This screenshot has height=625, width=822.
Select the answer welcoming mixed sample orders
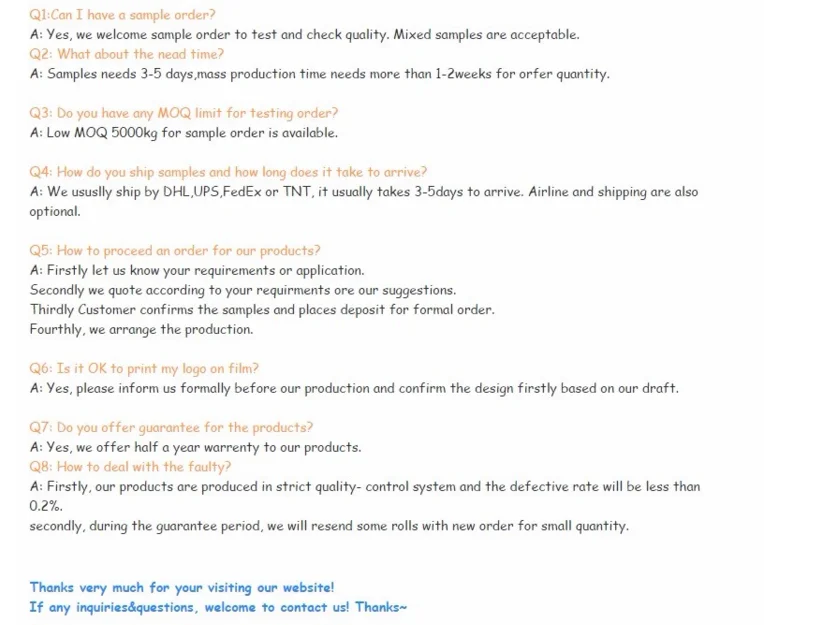pyautogui.click(x=304, y=34)
